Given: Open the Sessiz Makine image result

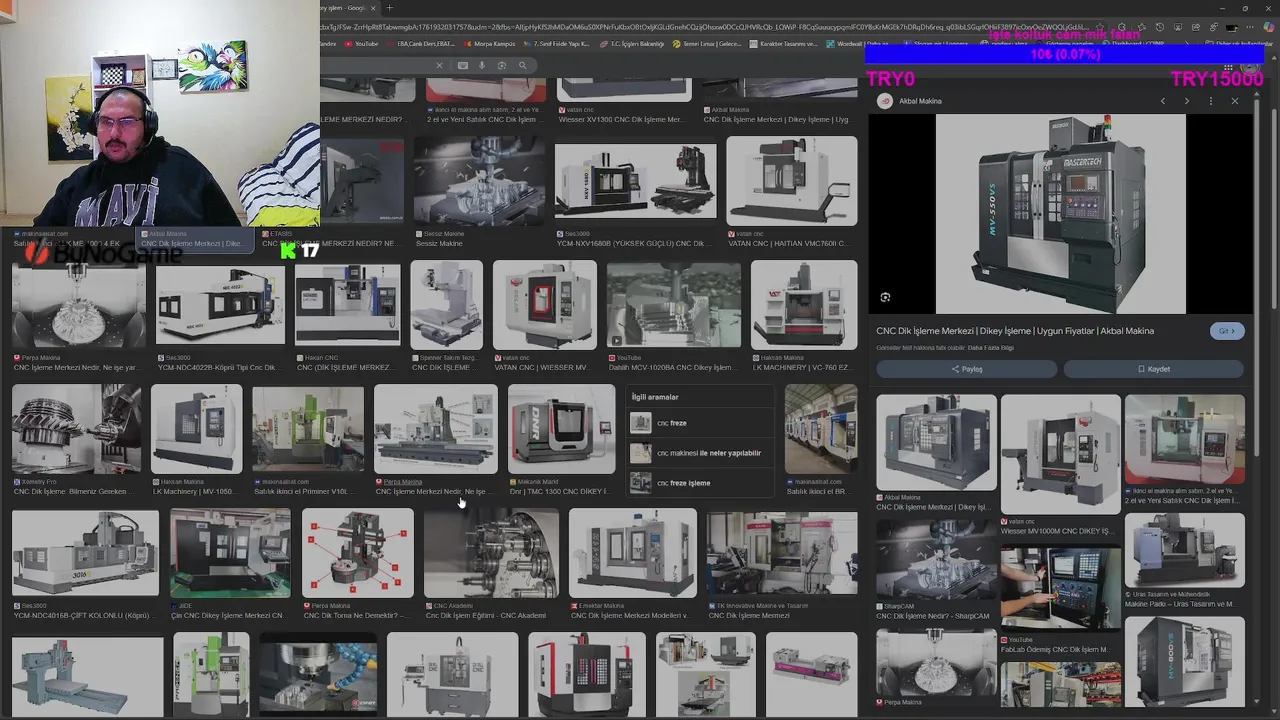Looking at the screenshot, I should 479,180.
